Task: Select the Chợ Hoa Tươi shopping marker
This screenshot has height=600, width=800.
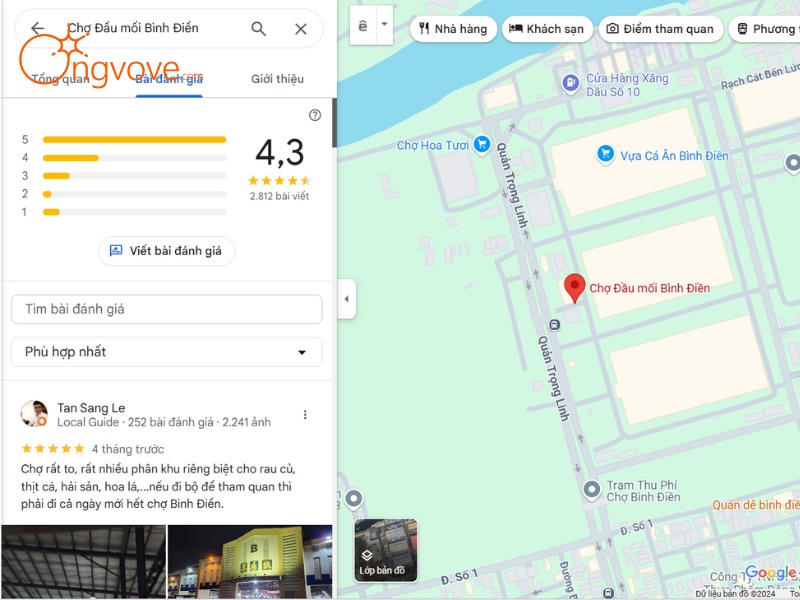Action: coord(482,144)
